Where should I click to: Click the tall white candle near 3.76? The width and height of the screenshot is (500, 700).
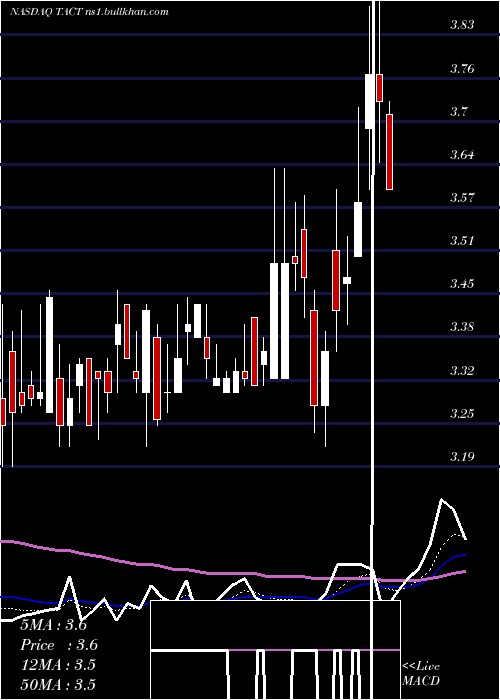(370, 101)
